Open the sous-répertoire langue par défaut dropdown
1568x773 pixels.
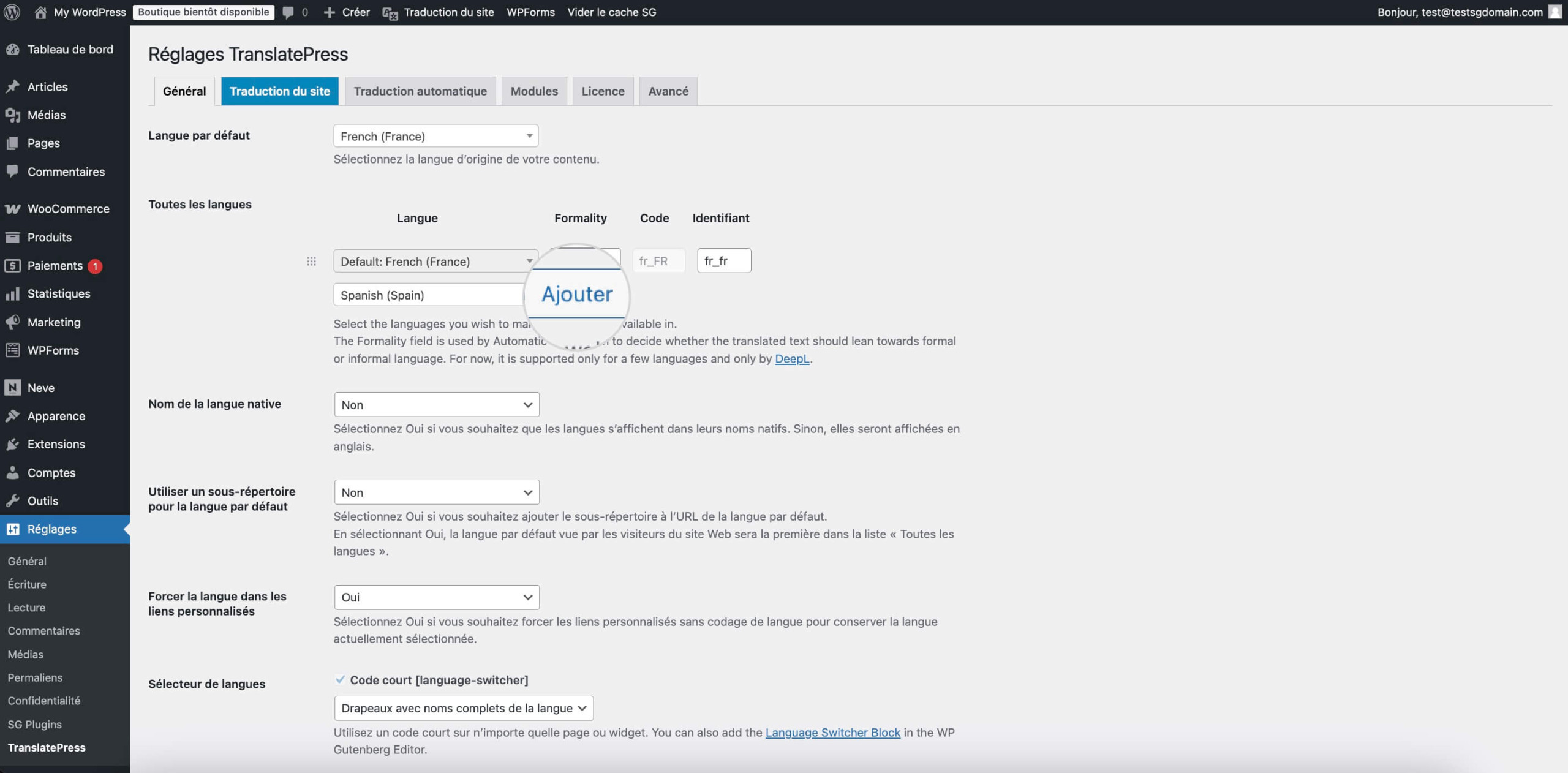pos(437,492)
